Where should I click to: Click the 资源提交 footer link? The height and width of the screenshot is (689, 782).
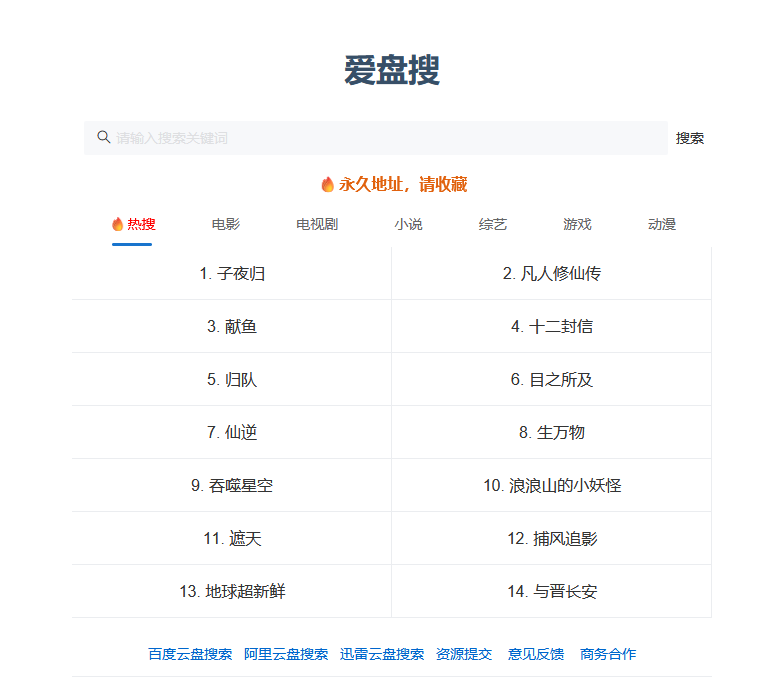[x=464, y=654]
